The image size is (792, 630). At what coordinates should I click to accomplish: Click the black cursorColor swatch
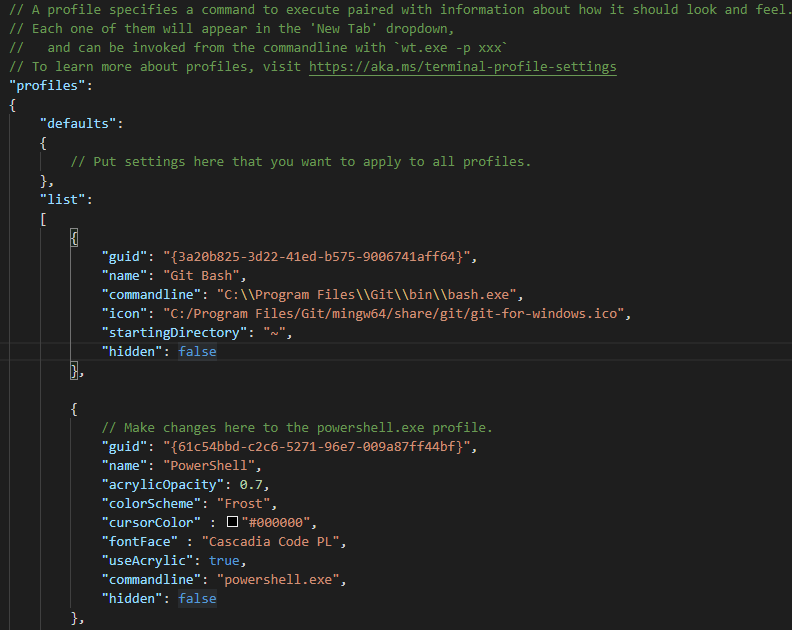tap(232, 522)
